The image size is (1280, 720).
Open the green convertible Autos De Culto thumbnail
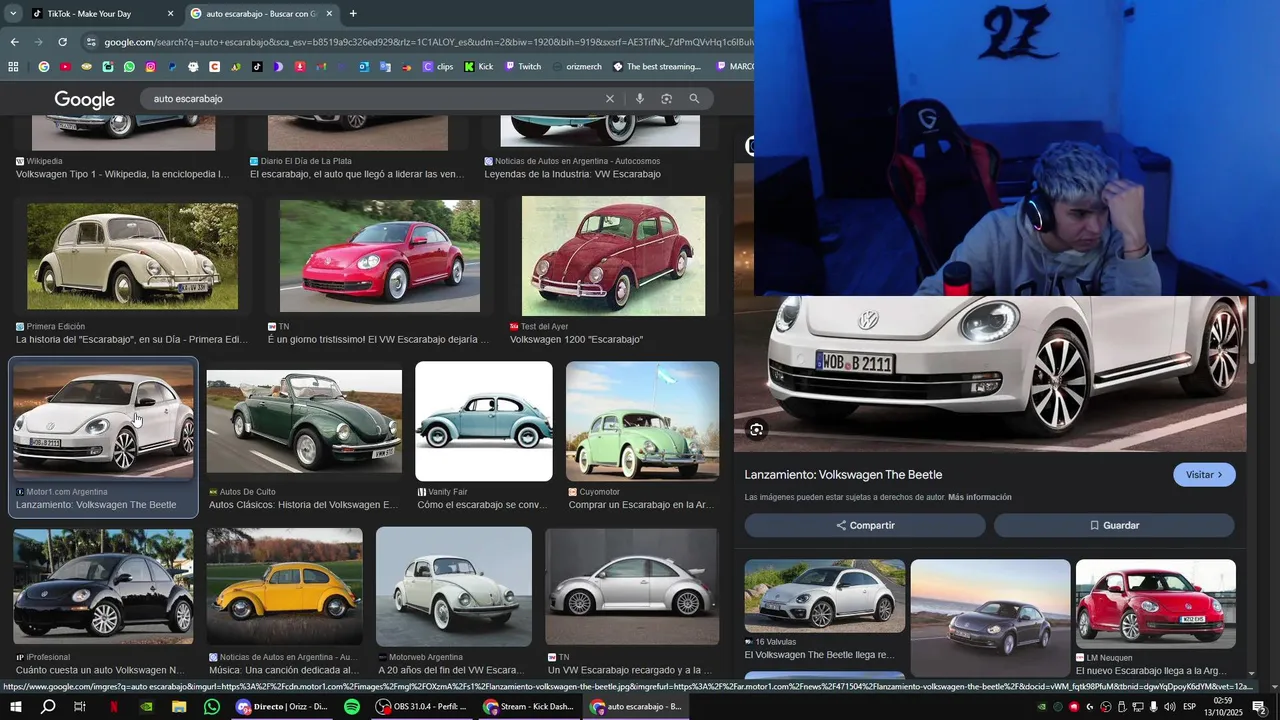(304, 421)
